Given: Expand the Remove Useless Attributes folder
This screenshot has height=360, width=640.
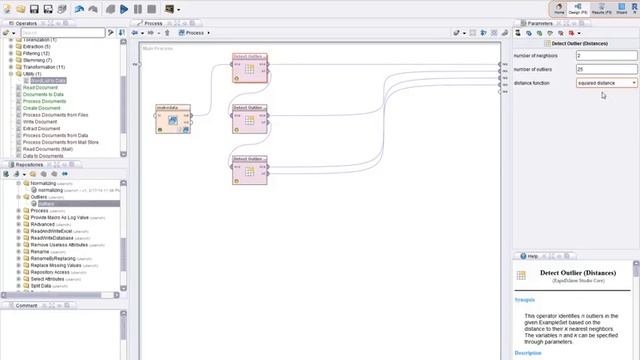Looking at the screenshot, I should [19, 245].
